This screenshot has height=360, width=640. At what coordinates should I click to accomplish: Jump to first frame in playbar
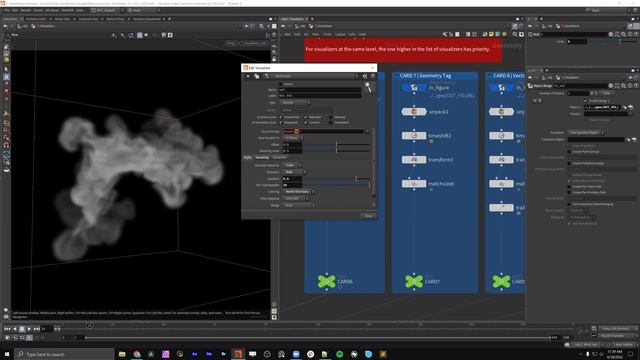coord(7,329)
